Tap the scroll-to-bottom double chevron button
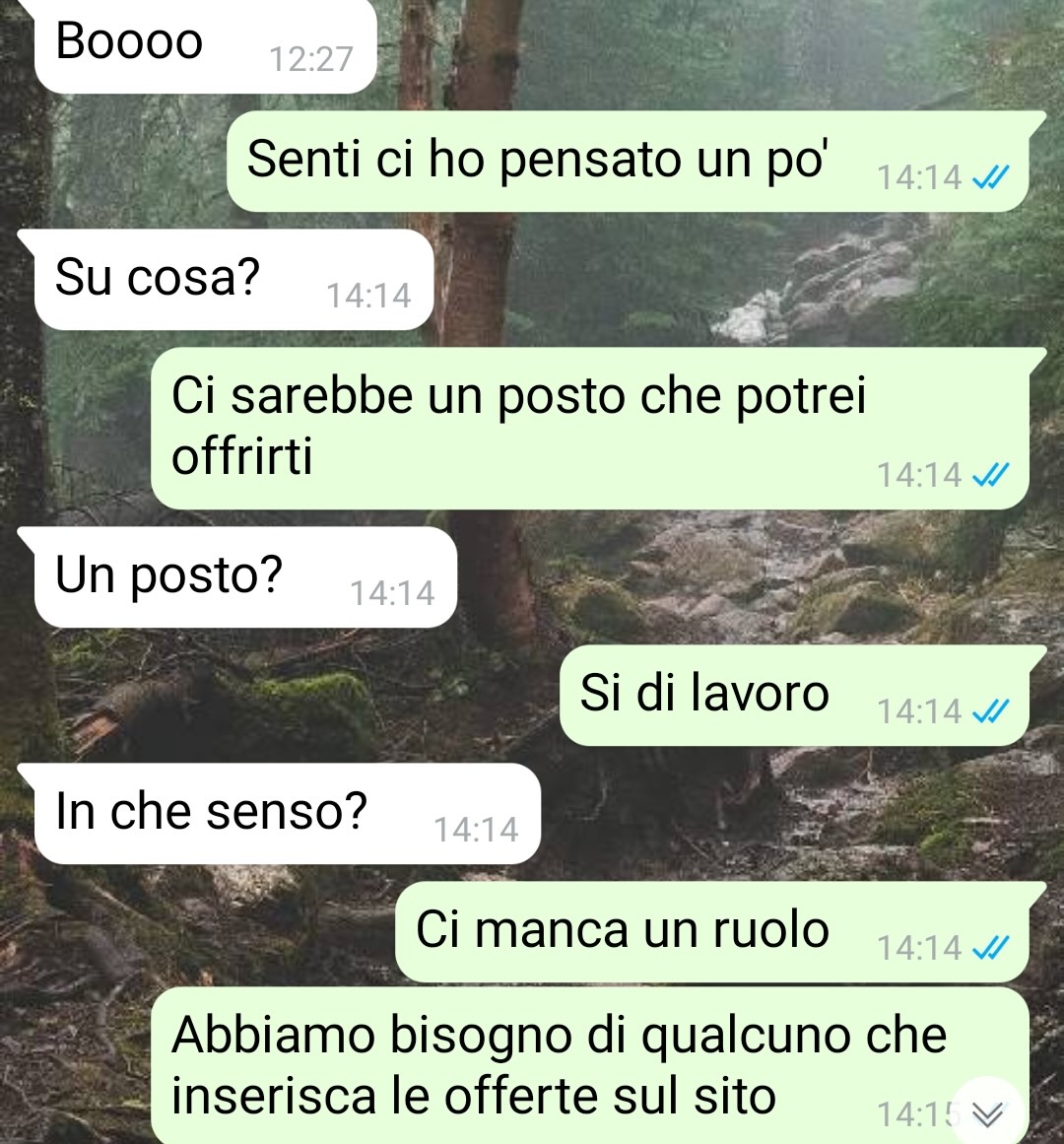Viewport: 1064px width, 1144px height. (988, 1113)
